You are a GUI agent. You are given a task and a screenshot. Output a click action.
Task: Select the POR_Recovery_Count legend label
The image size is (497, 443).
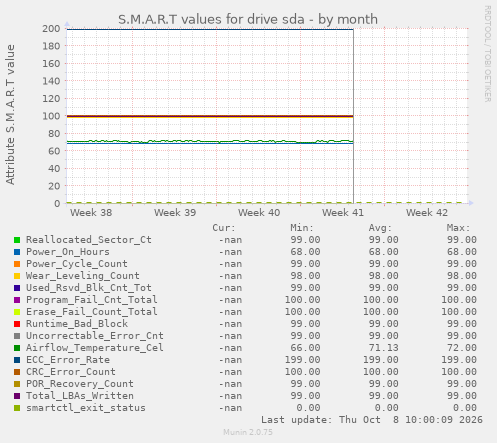point(80,384)
